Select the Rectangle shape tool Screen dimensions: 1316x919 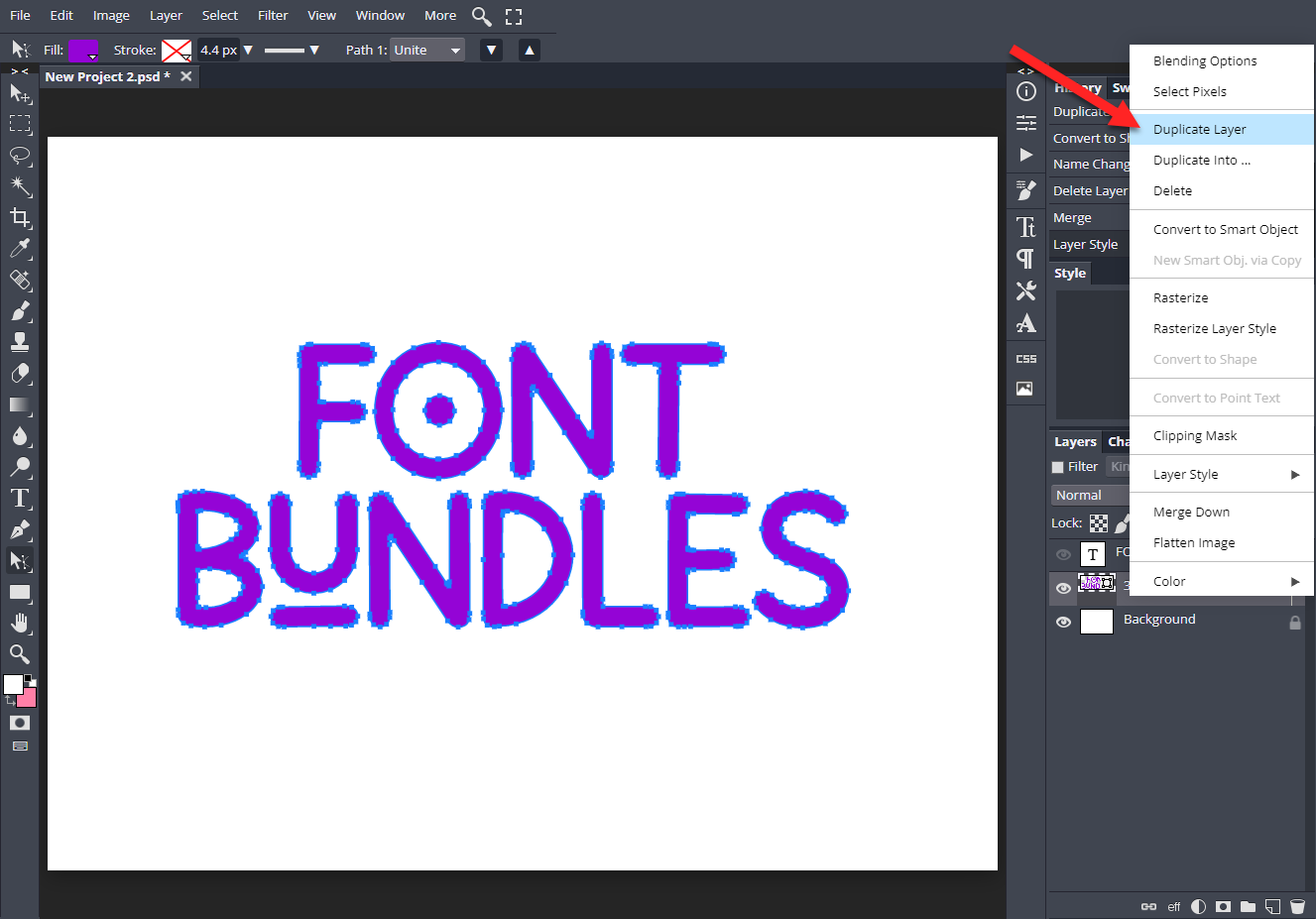tap(20, 592)
